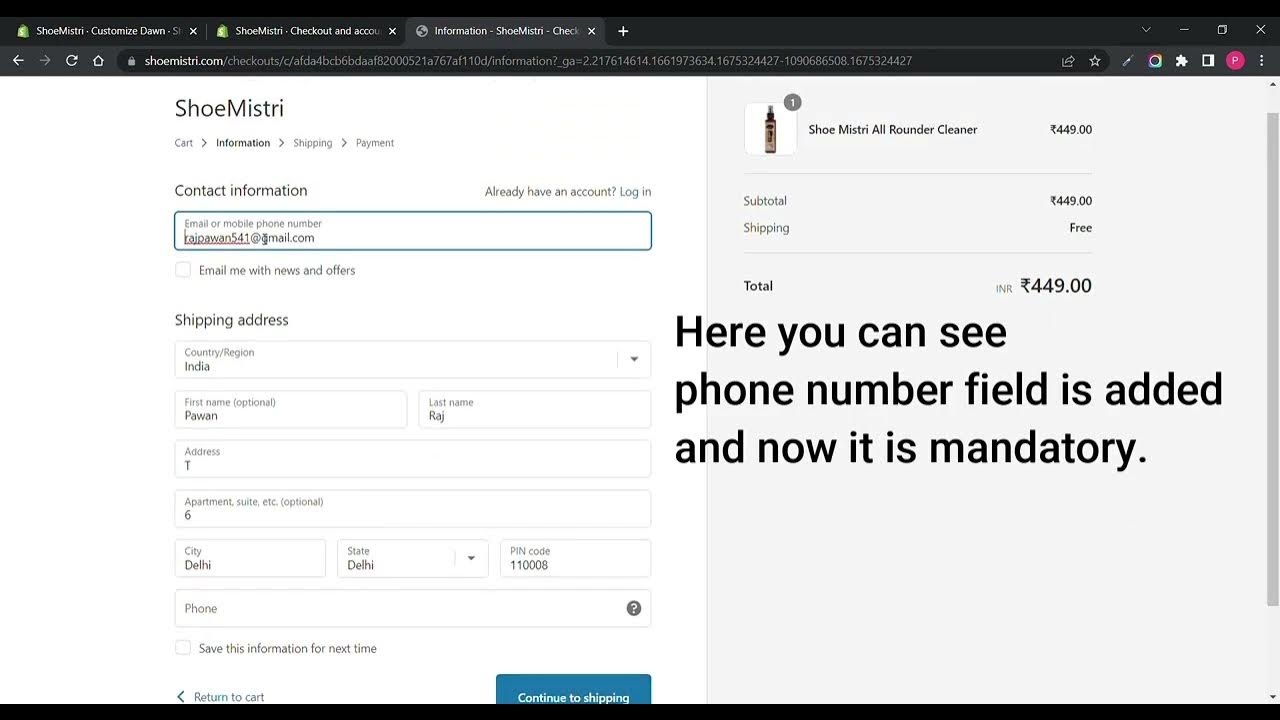
Task: Open the Country/Region dropdown
Action: (413, 359)
